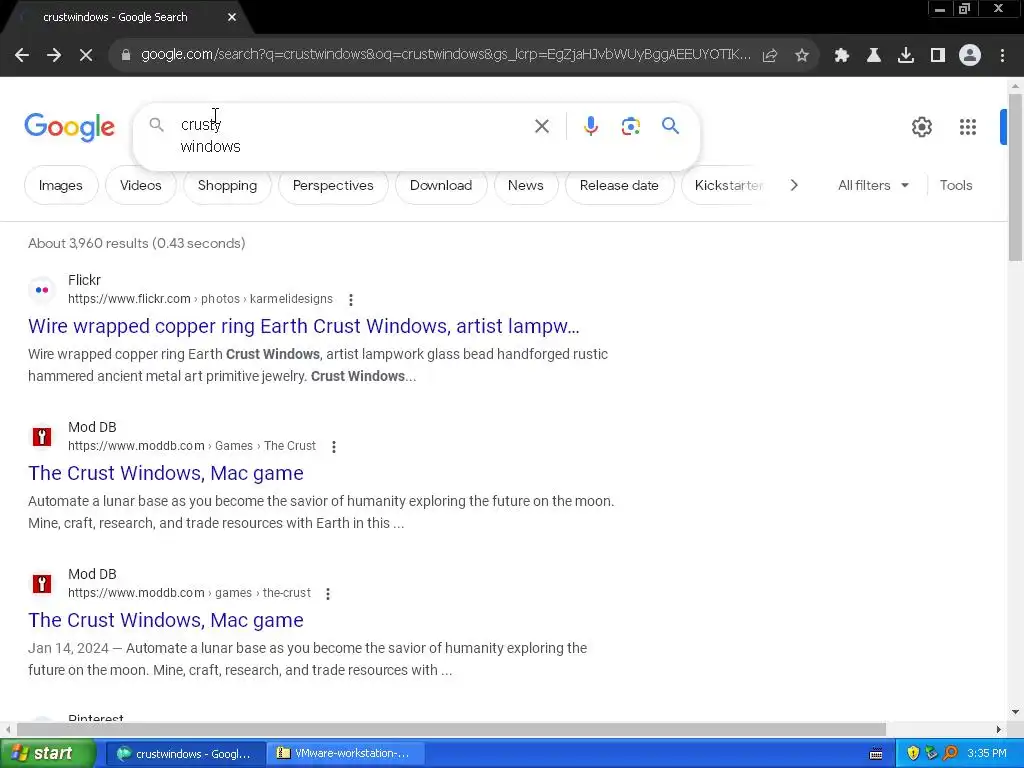
Task: Open options for Flickr result
Action: 351,300
